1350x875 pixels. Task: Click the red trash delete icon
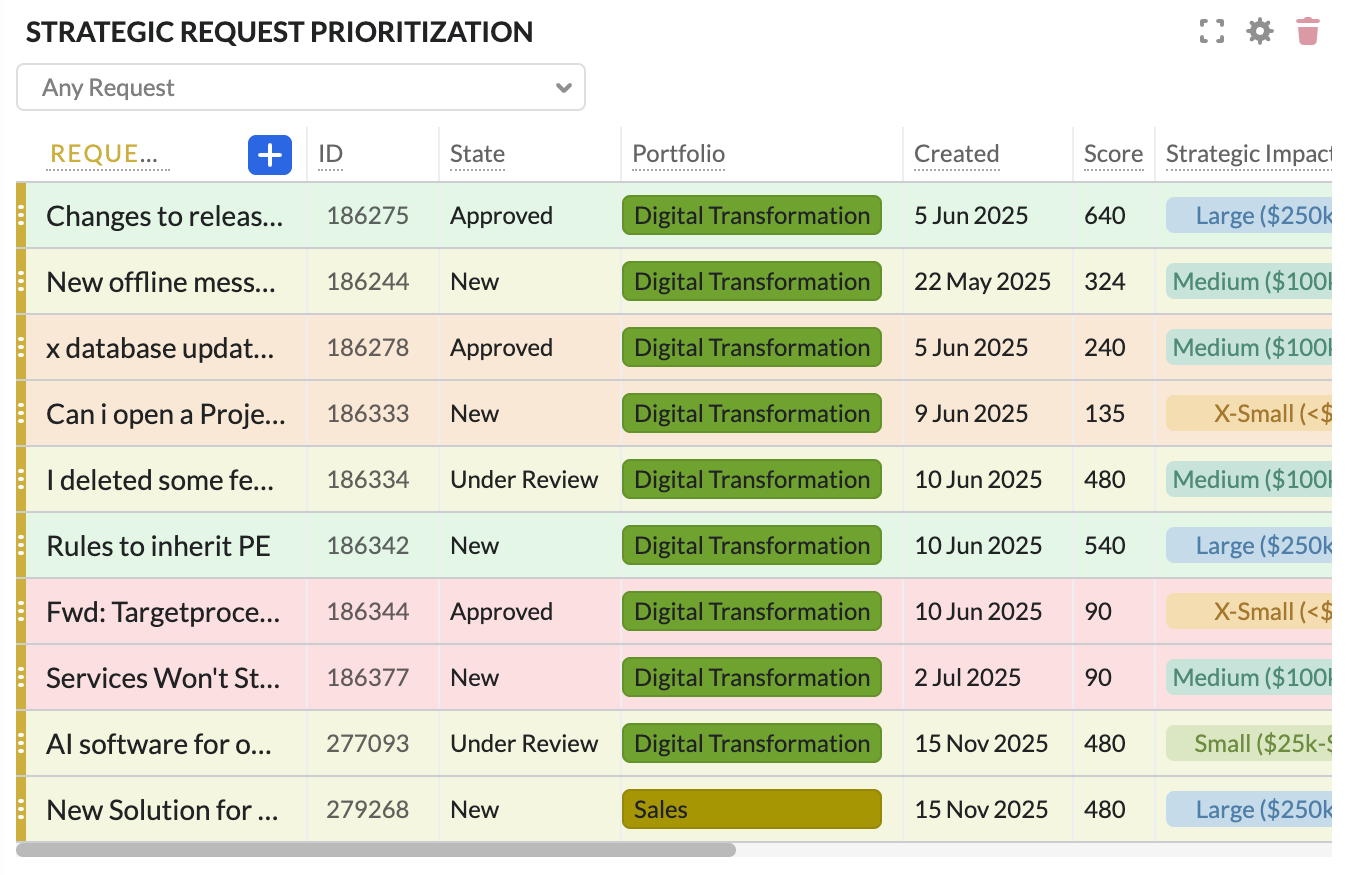[x=1307, y=32]
